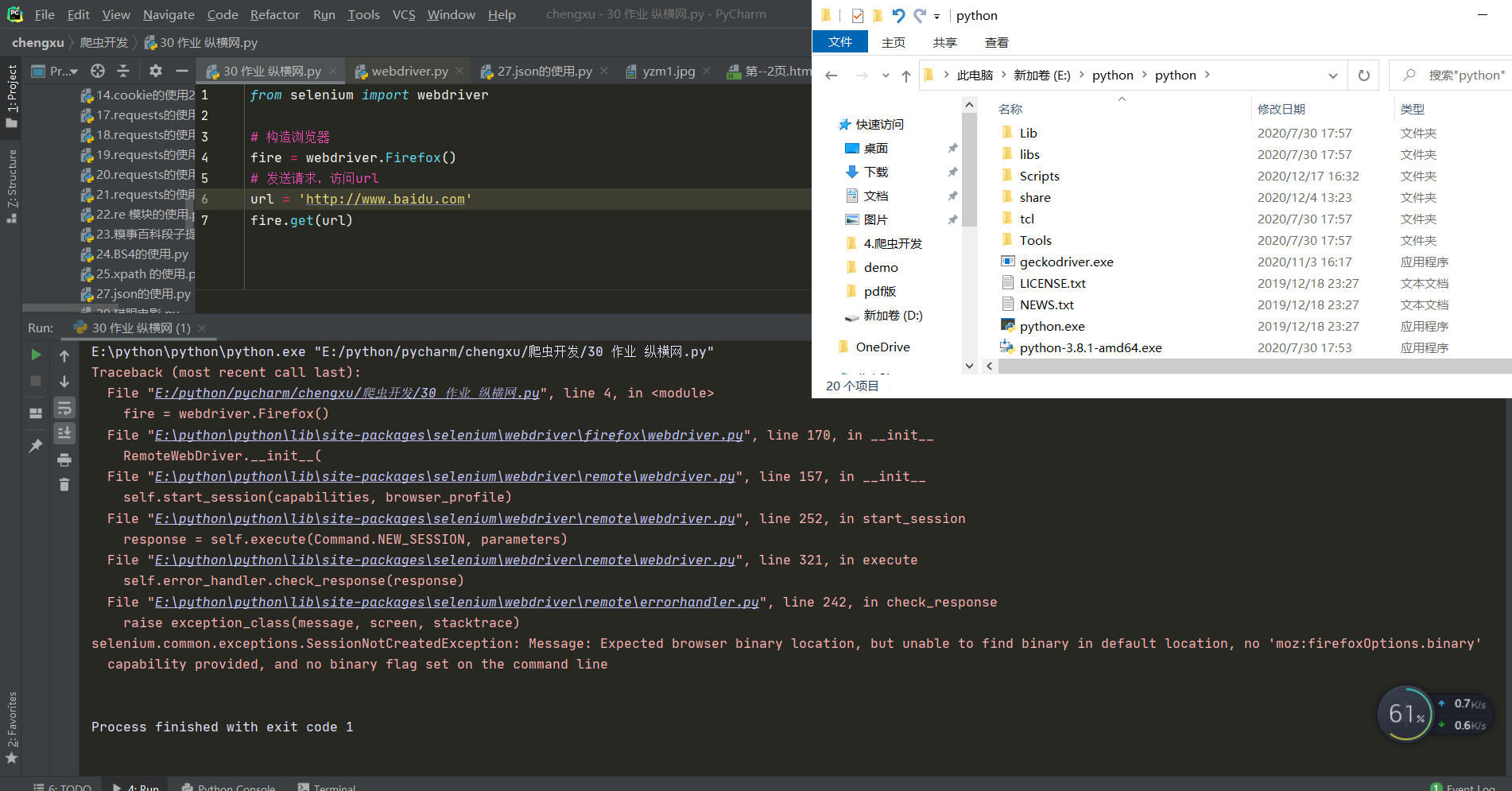Select python-3.8.1-amd64.exe in Explorer

click(1090, 347)
